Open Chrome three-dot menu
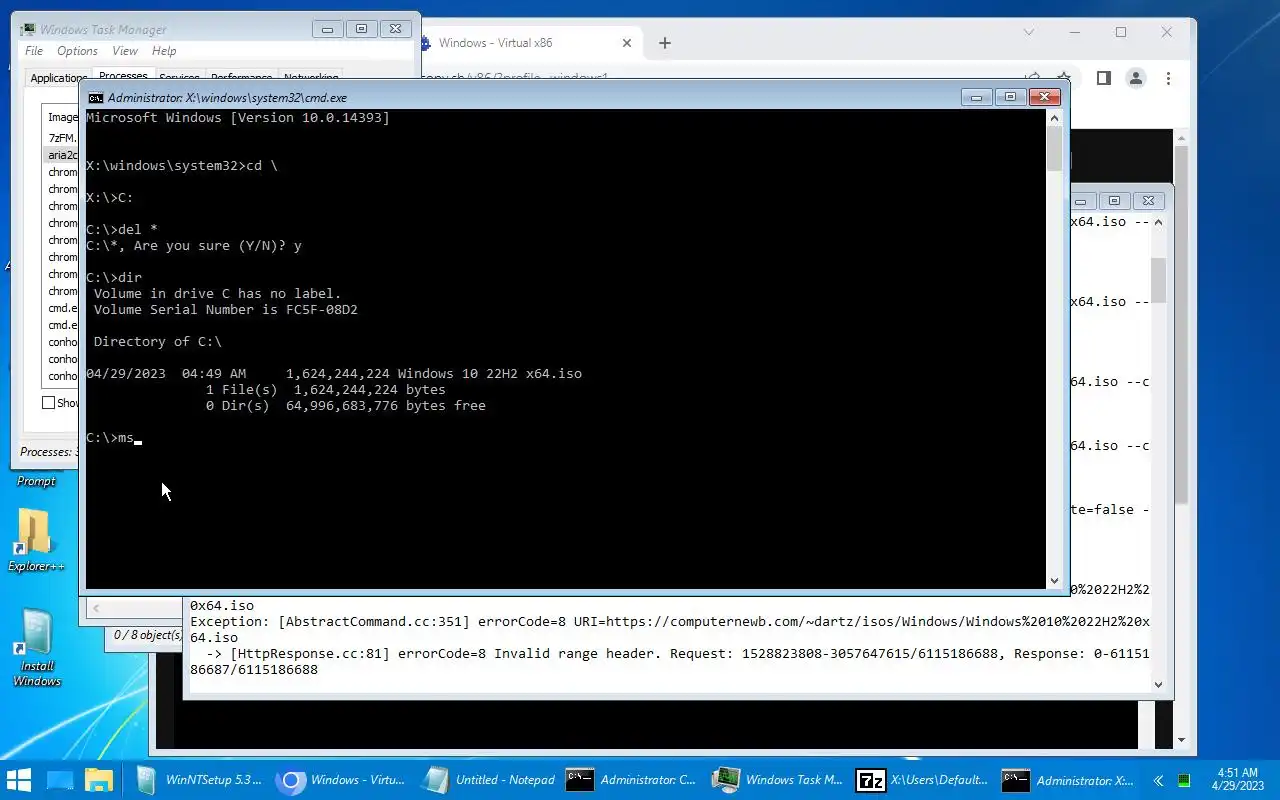This screenshot has height=800, width=1280. tap(1168, 78)
